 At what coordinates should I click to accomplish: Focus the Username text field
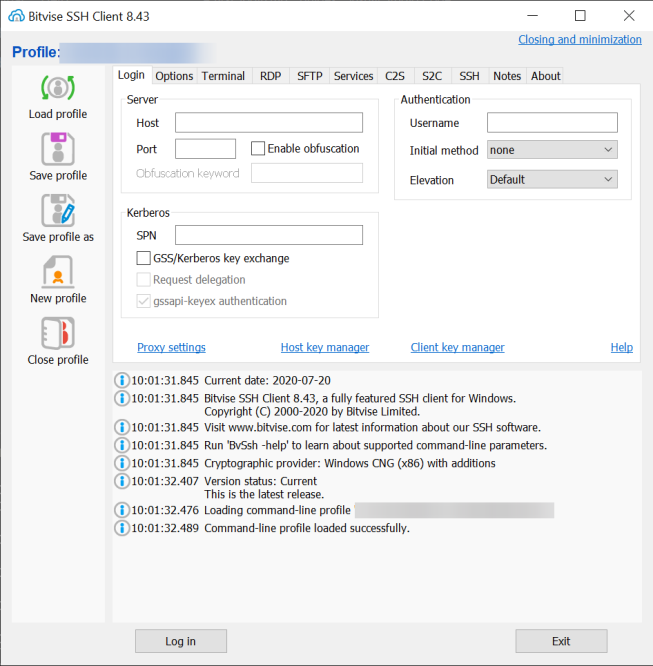(552, 123)
